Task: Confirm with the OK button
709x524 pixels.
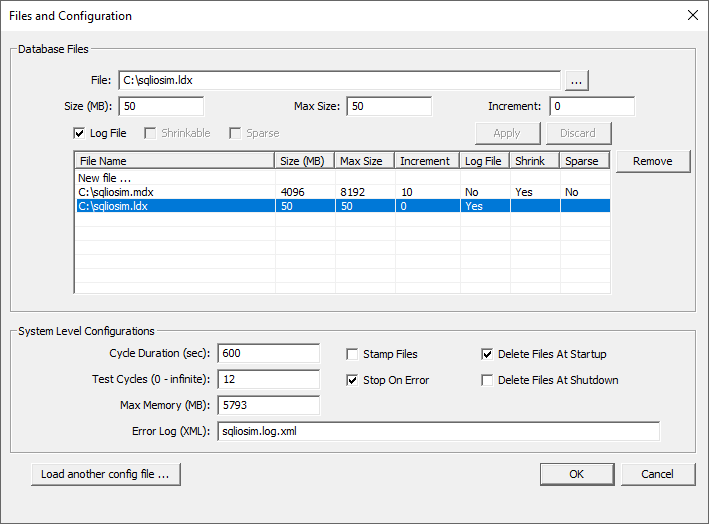Action: 577,474
